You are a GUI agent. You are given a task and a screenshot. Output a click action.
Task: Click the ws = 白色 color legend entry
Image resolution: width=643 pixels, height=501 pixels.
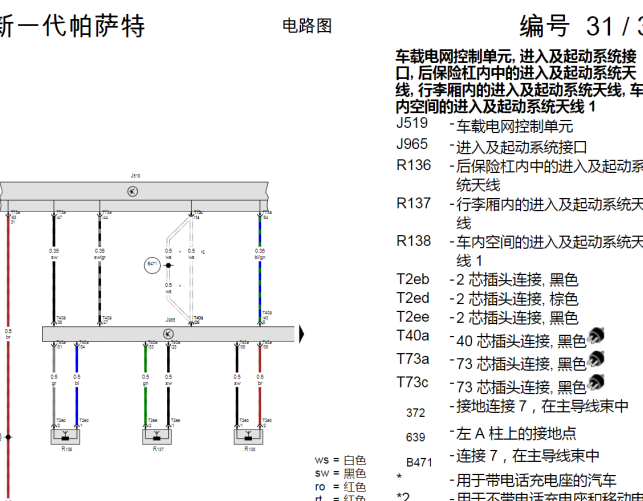click(340, 460)
